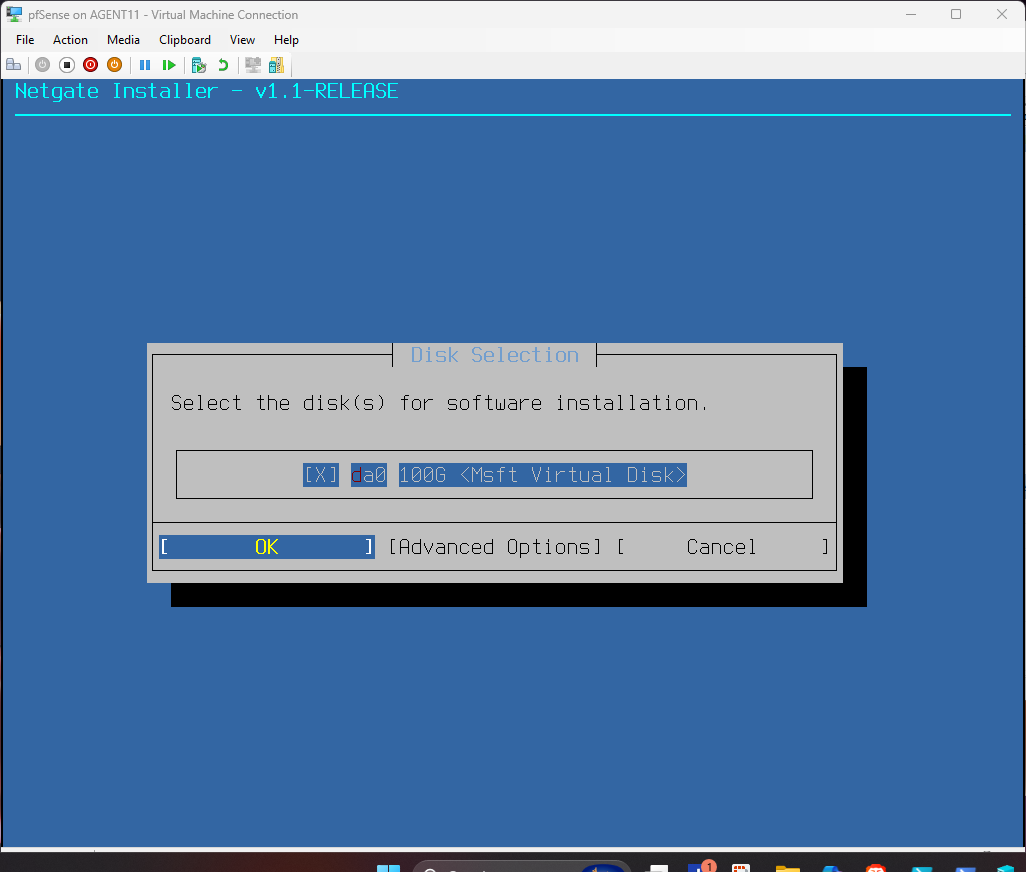Open the File menu
1026x872 pixels.
pos(25,40)
